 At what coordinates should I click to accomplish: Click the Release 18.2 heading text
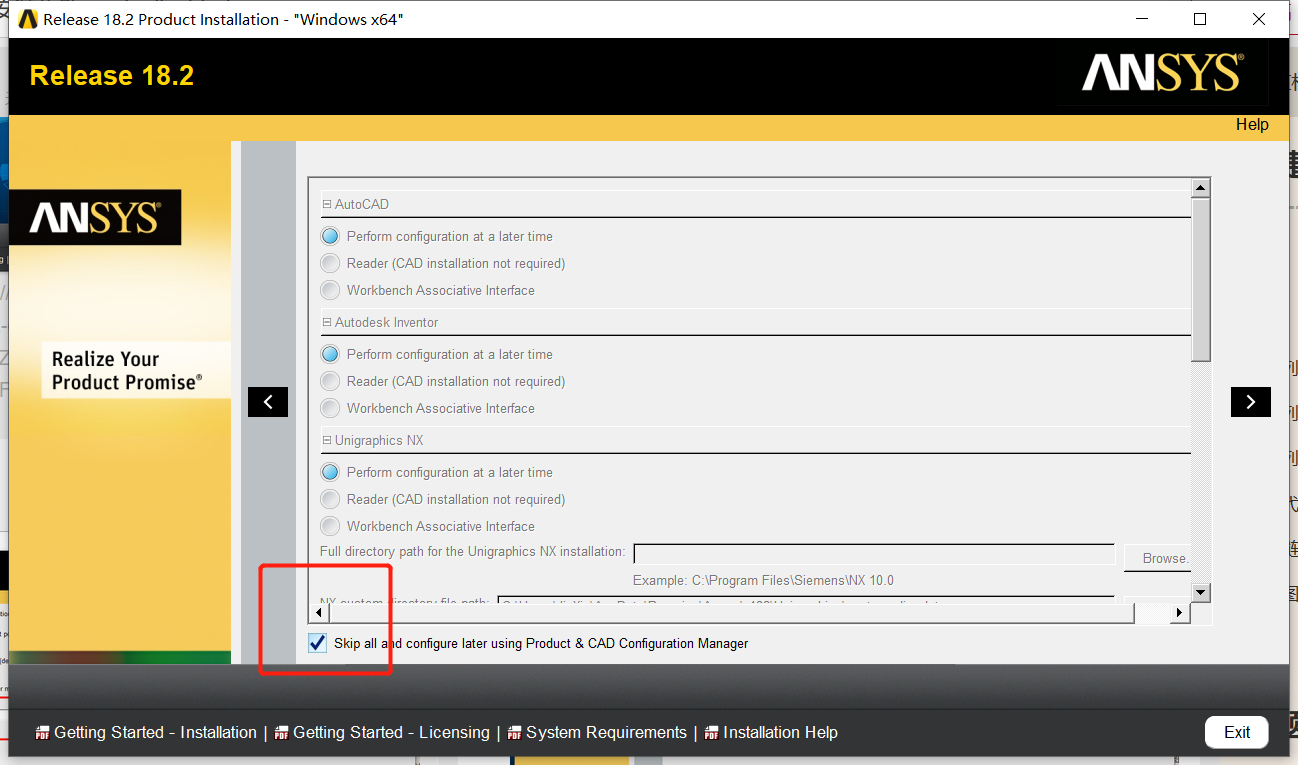coord(112,76)
